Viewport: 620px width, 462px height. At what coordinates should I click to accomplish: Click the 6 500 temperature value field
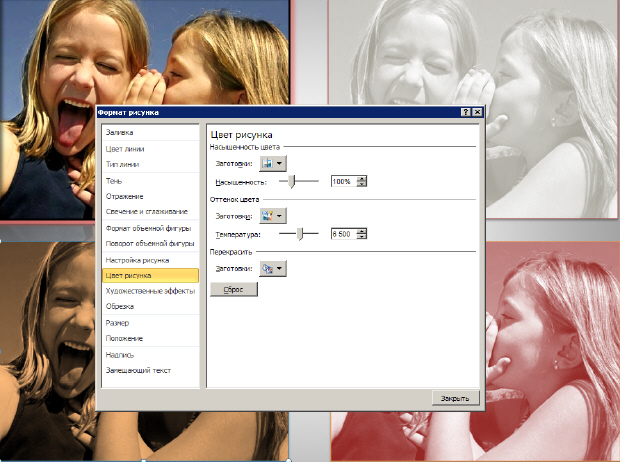tap(344, 234)
